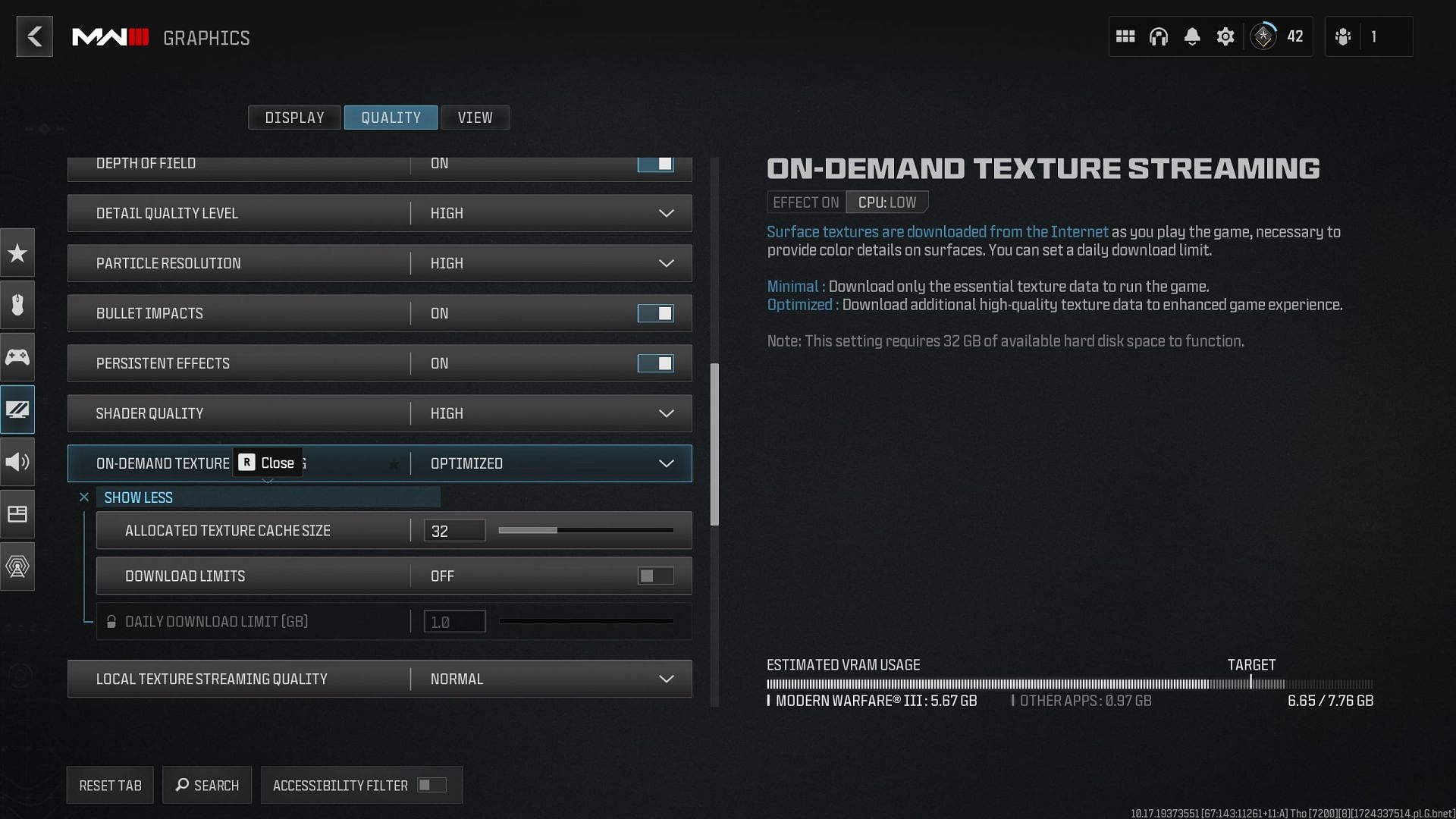Click the headphones icon in top bar
The height and width of the screenshot is (819, 1456).
click(1159, 37)
